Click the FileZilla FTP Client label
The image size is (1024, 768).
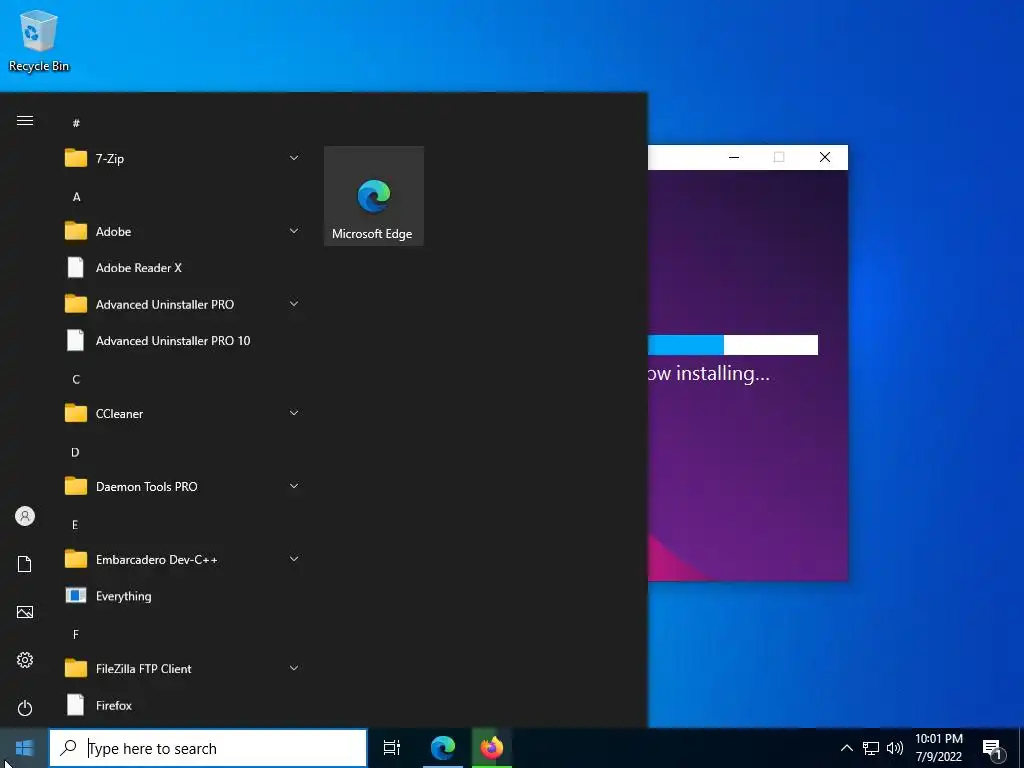(144, 669)
